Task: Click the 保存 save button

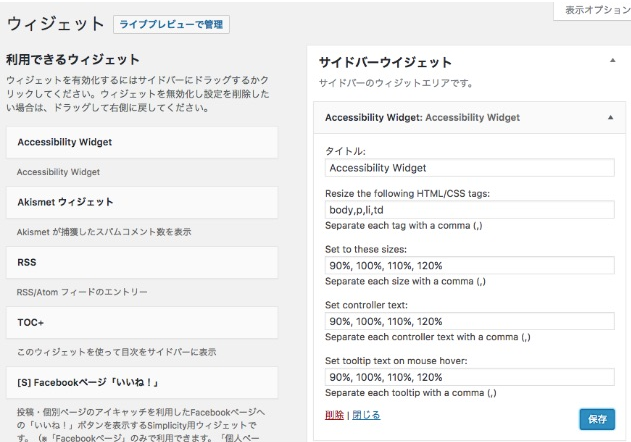Action: pos(597,419)
